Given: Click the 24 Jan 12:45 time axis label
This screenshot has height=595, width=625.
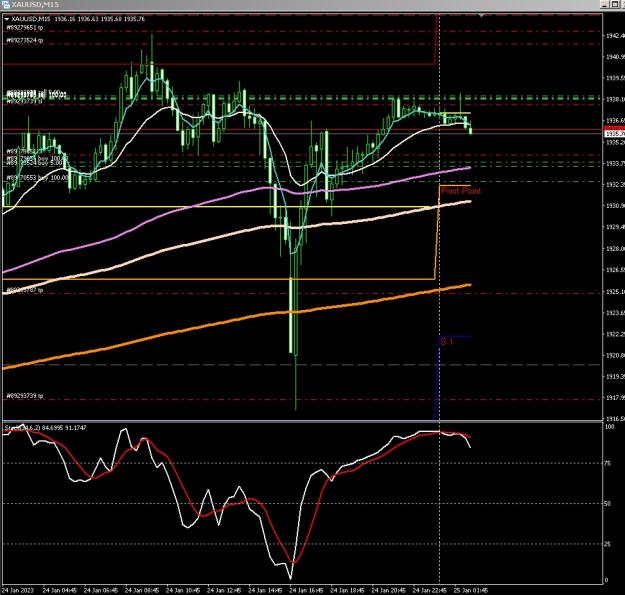Looking at the screenshot, I should [224, 590].
